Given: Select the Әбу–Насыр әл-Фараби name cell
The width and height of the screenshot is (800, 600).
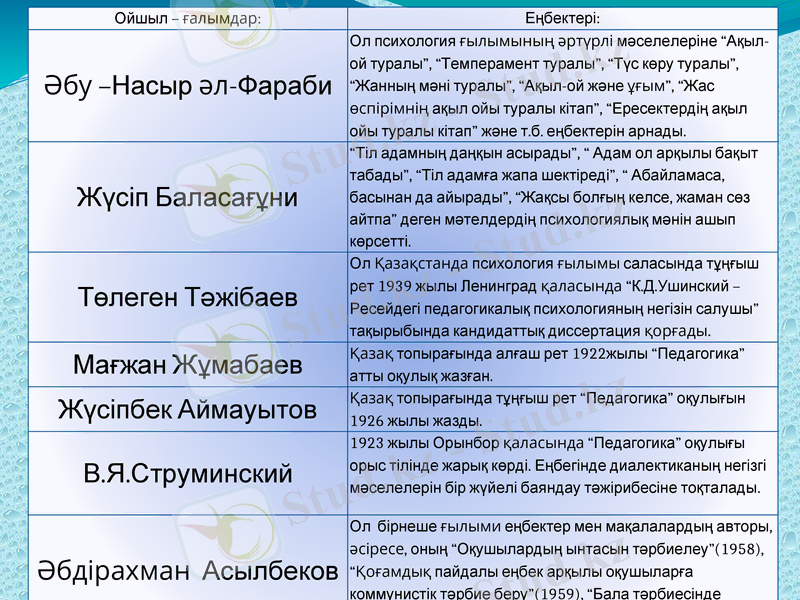Looking at the screenshot, I should point(188,86).
